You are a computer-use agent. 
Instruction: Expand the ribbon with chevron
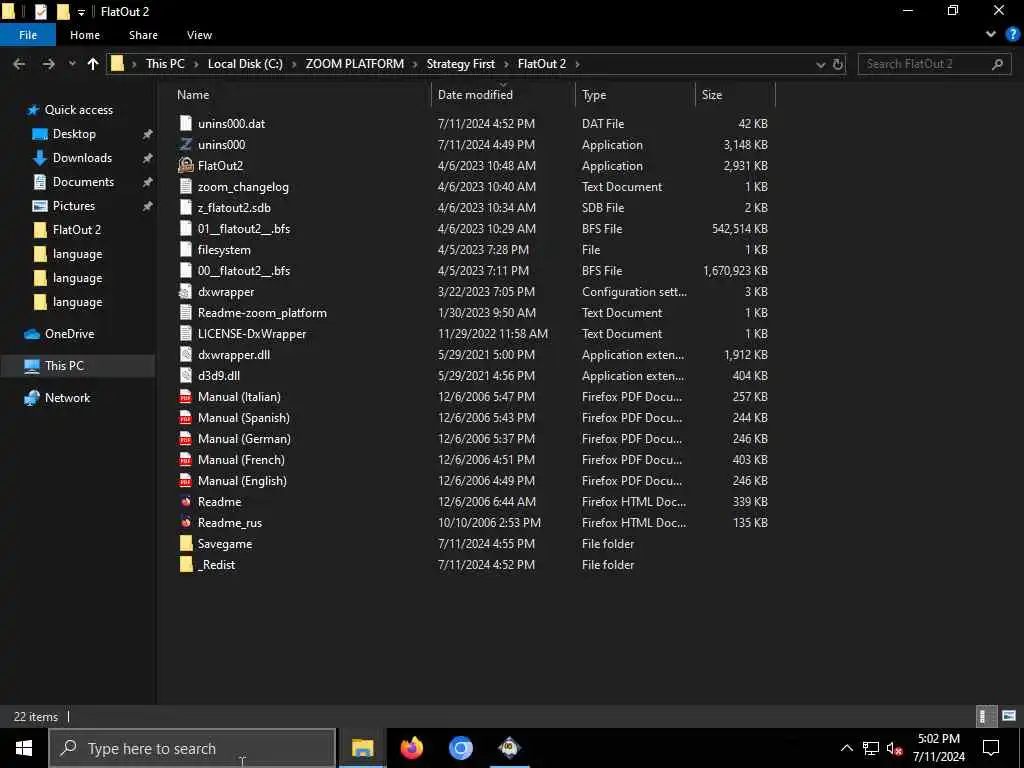pos(991,35)
